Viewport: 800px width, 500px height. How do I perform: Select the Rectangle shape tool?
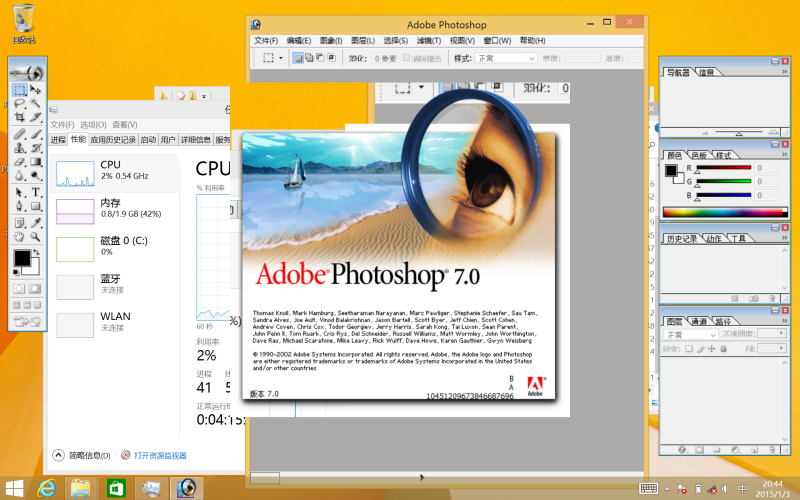(35, 207)
